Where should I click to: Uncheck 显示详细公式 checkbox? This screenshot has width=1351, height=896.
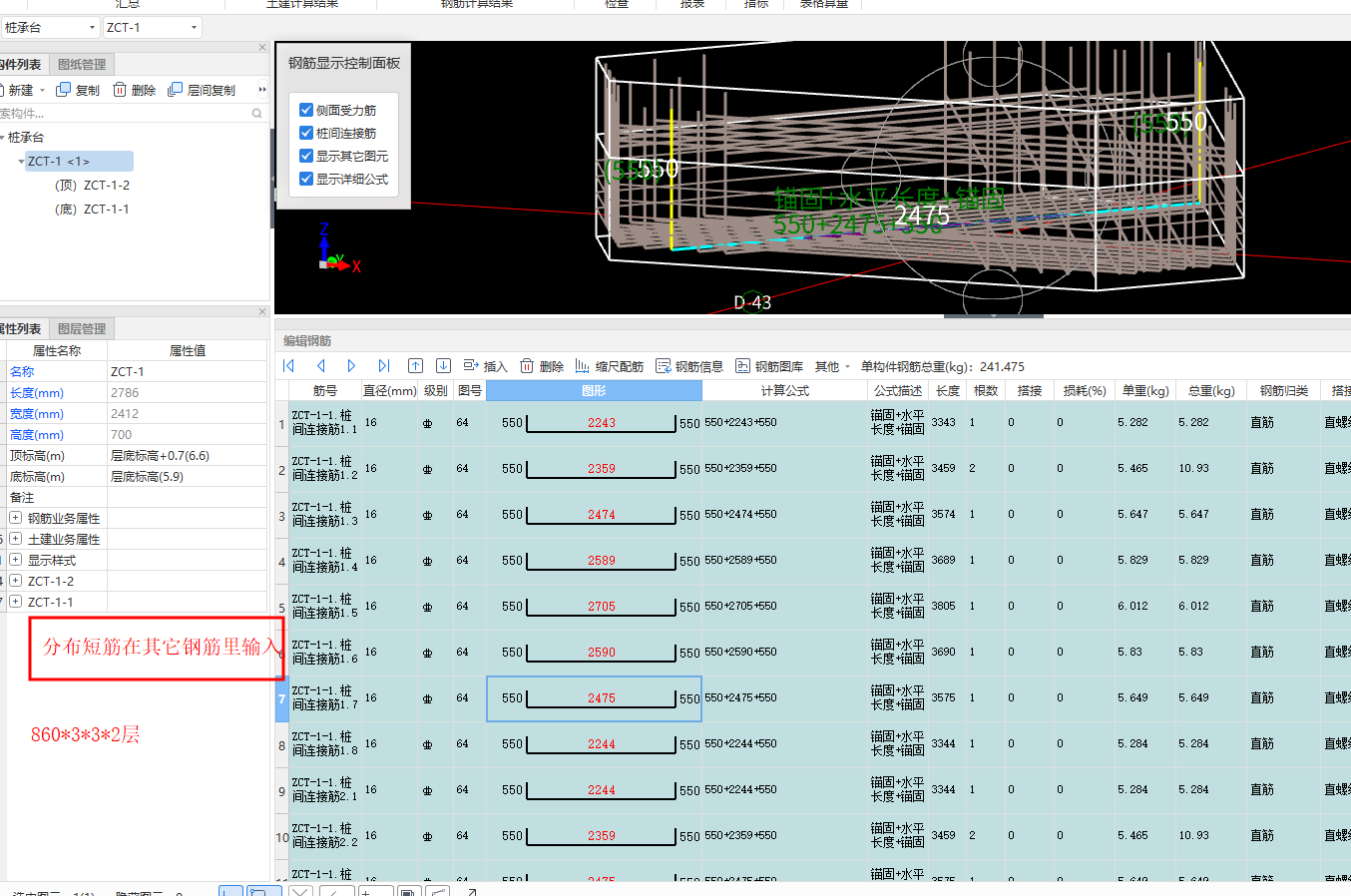[x=306, y=179]
